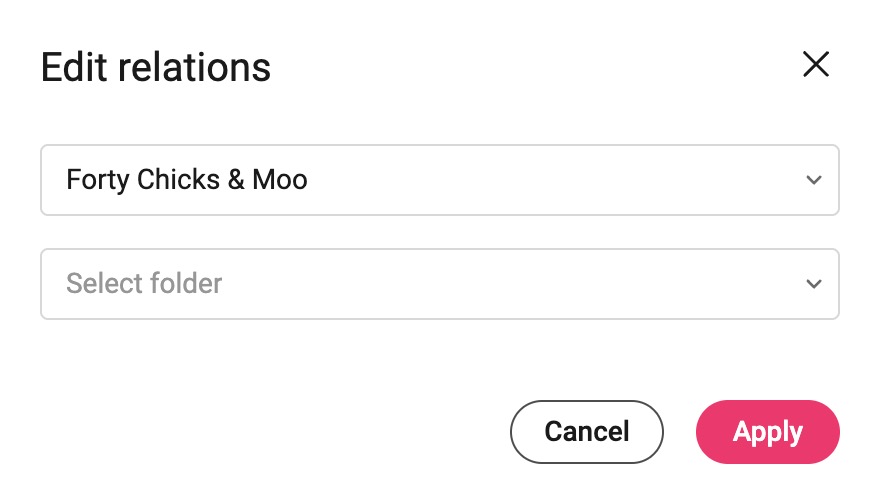Focus the empty folder selection field

(x=439, y=284)
